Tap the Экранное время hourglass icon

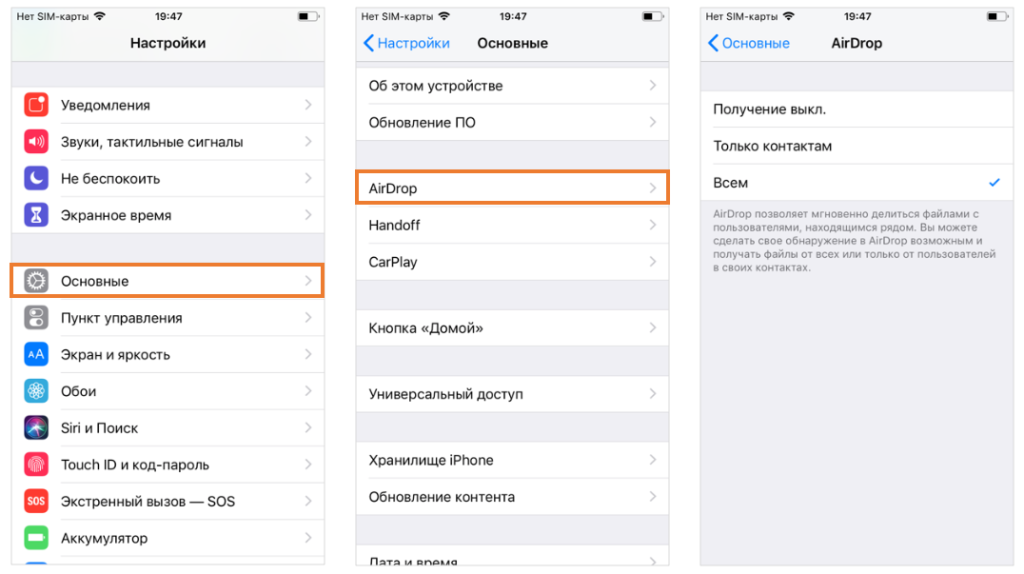[36, 215]
